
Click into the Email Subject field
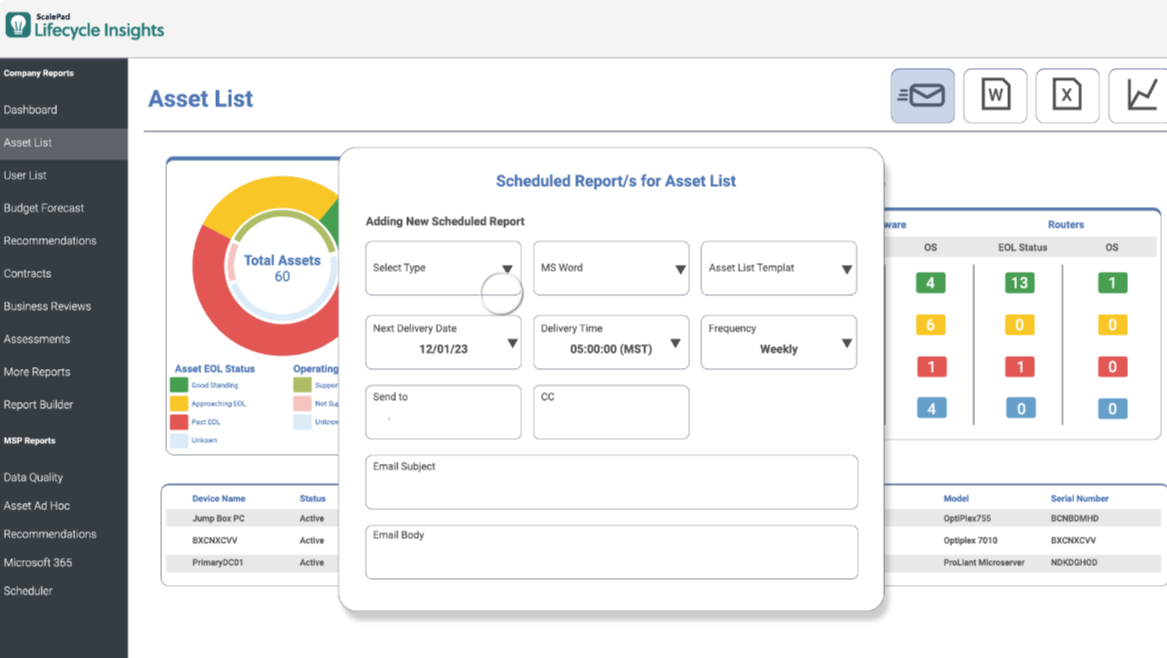pos(610,482)
